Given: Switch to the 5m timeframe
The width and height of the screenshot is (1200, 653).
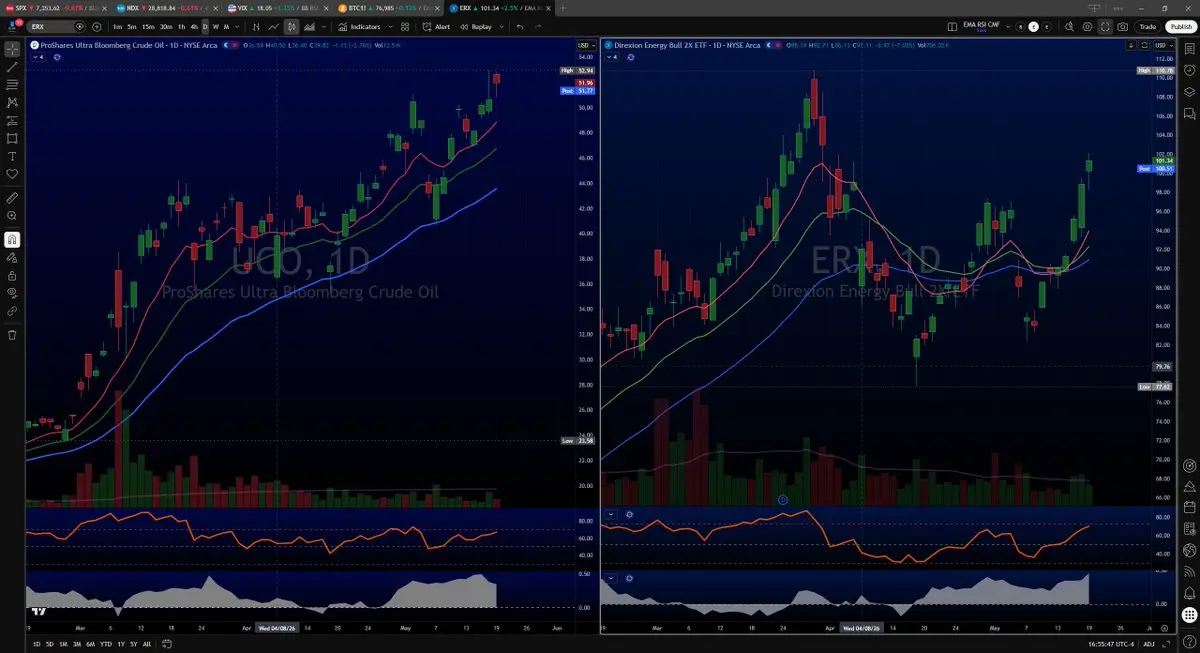Looking at the screenshot, I should pos(132,26).
